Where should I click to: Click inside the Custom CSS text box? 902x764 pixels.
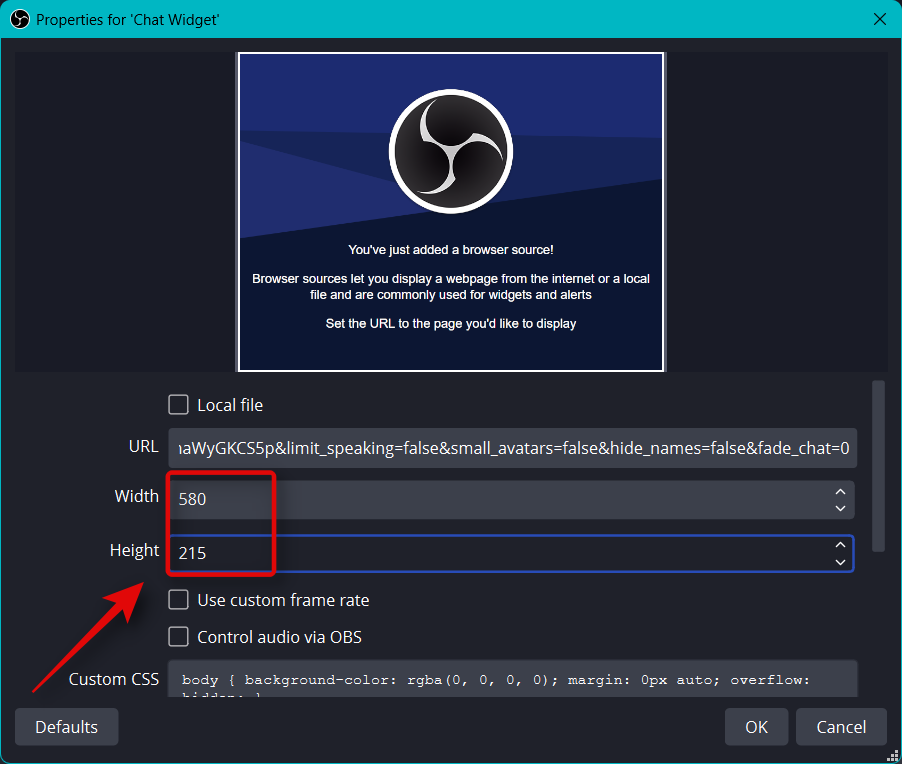click(513, 679)
